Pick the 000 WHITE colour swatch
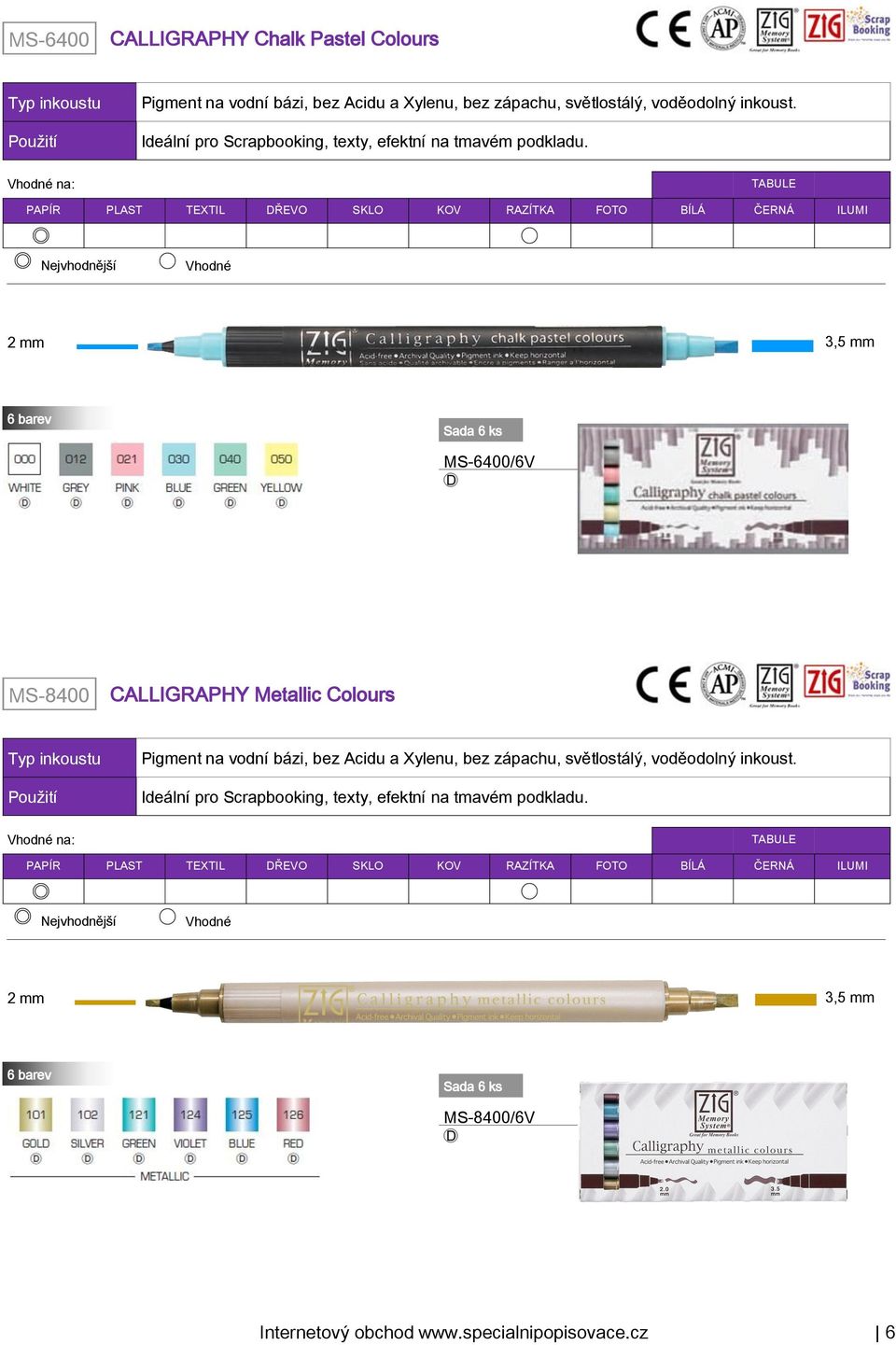This screenshot has width=896, height=1345. [x=25, y=458]
